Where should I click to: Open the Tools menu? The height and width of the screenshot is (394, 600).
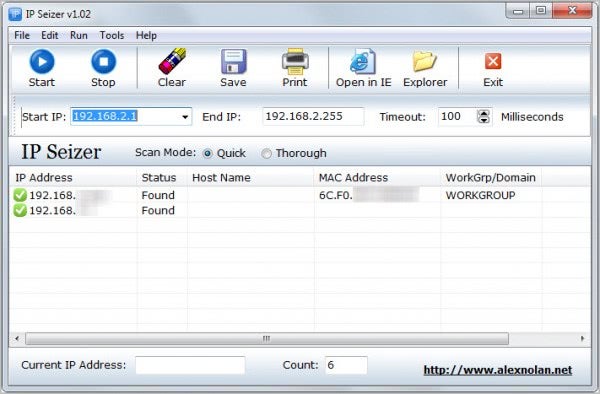[112, 35]
